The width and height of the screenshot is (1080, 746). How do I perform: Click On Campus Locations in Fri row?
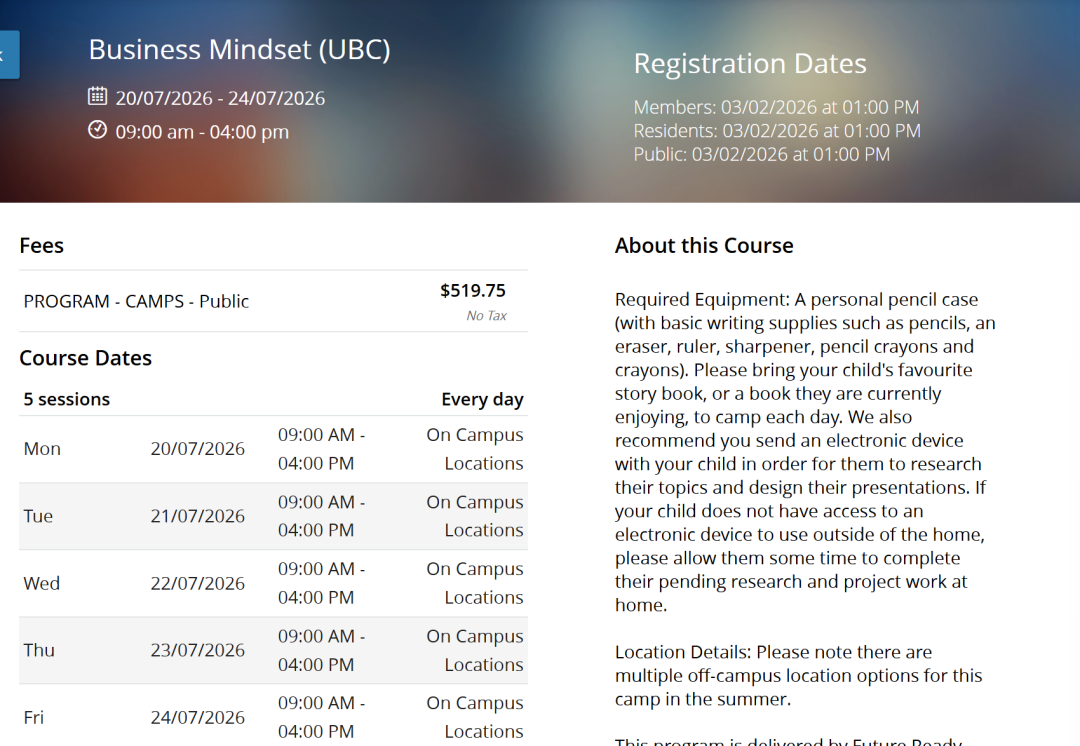pos(475,717)
